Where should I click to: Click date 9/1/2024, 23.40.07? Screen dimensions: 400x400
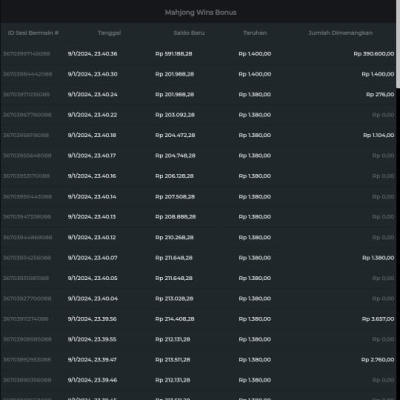(92, 258)
